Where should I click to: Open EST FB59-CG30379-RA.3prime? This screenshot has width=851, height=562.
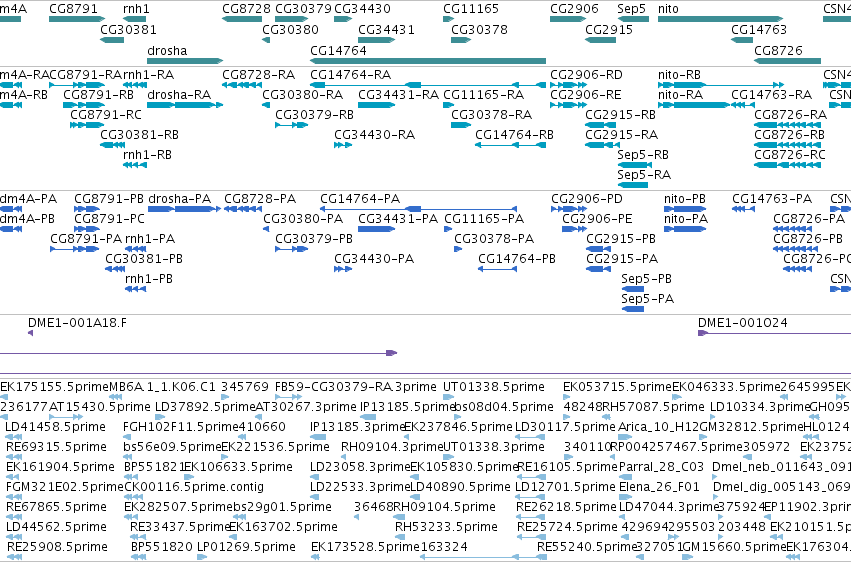[x=355, y=387]
